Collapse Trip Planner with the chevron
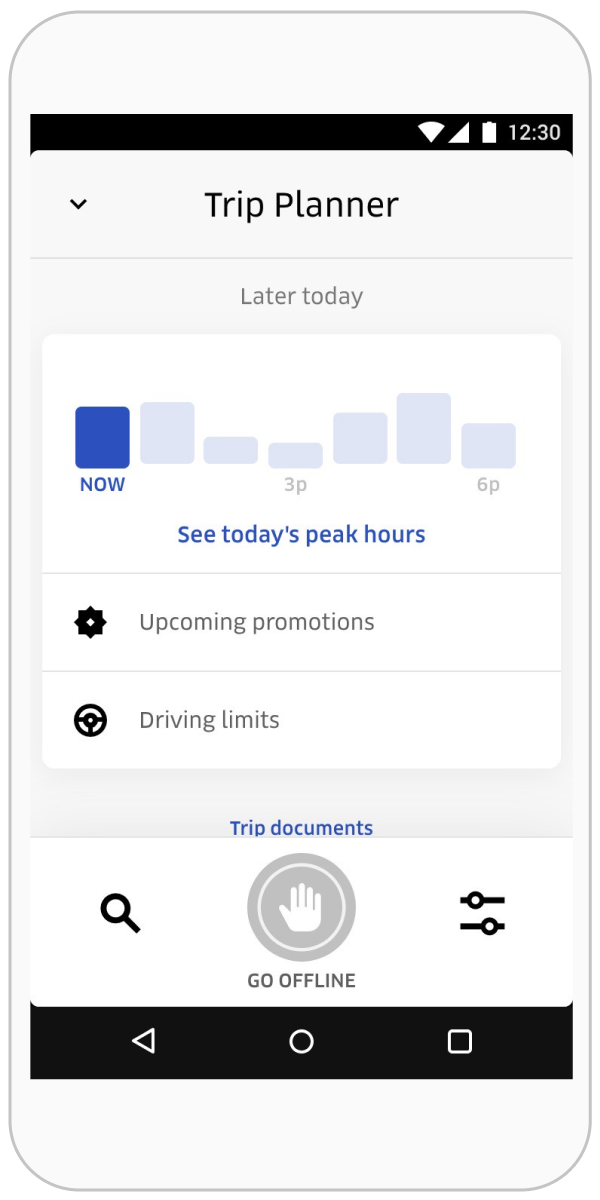 click(78, 204)
